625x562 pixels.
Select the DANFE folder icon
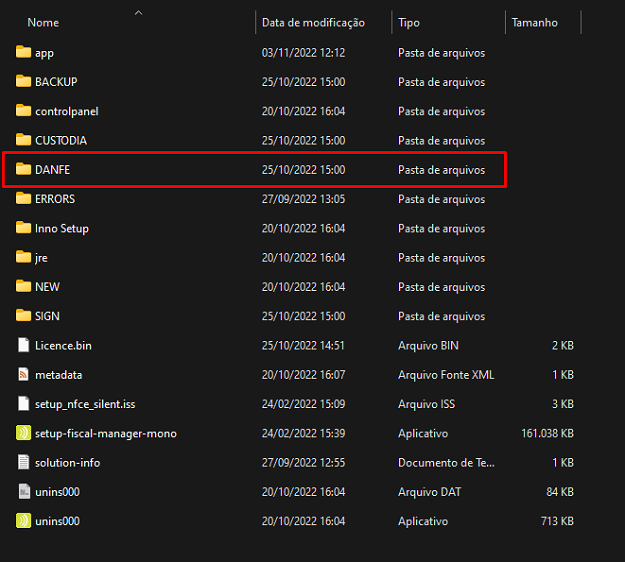(x=23, y=169)
